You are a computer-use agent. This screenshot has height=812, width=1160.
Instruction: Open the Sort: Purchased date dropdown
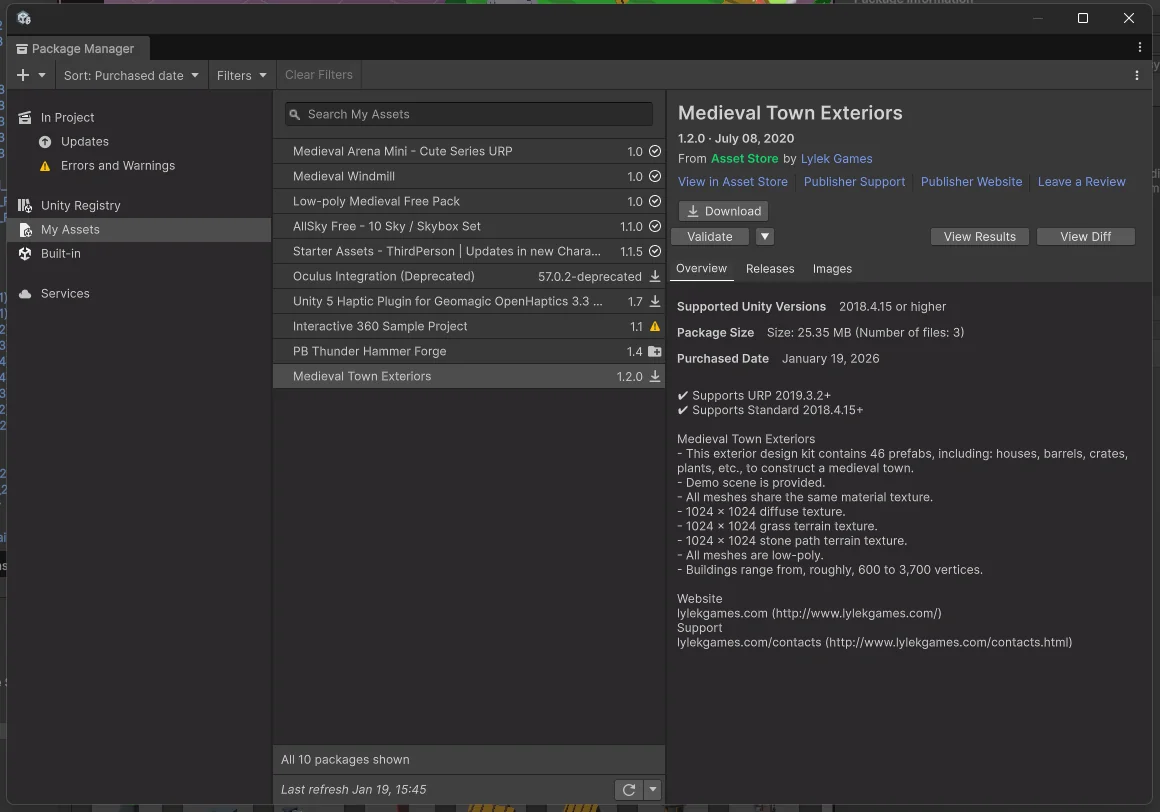point(131,75)
